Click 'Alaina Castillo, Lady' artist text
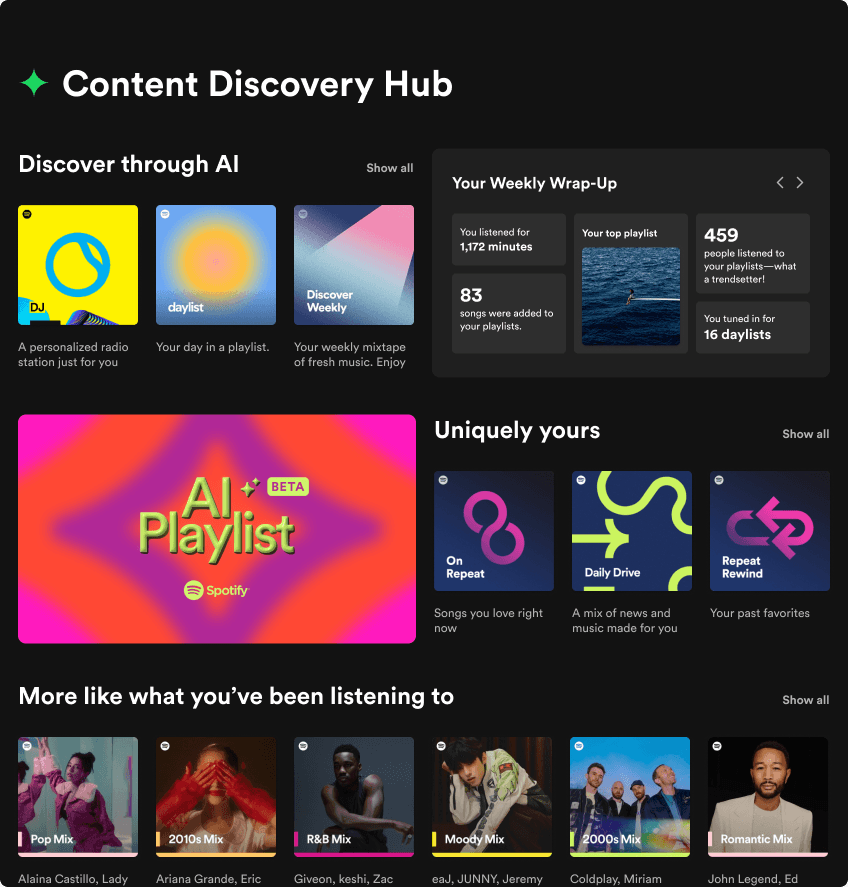Image resolution: width=848 pixels, height=887 pixels. click(x=73, y=879)
